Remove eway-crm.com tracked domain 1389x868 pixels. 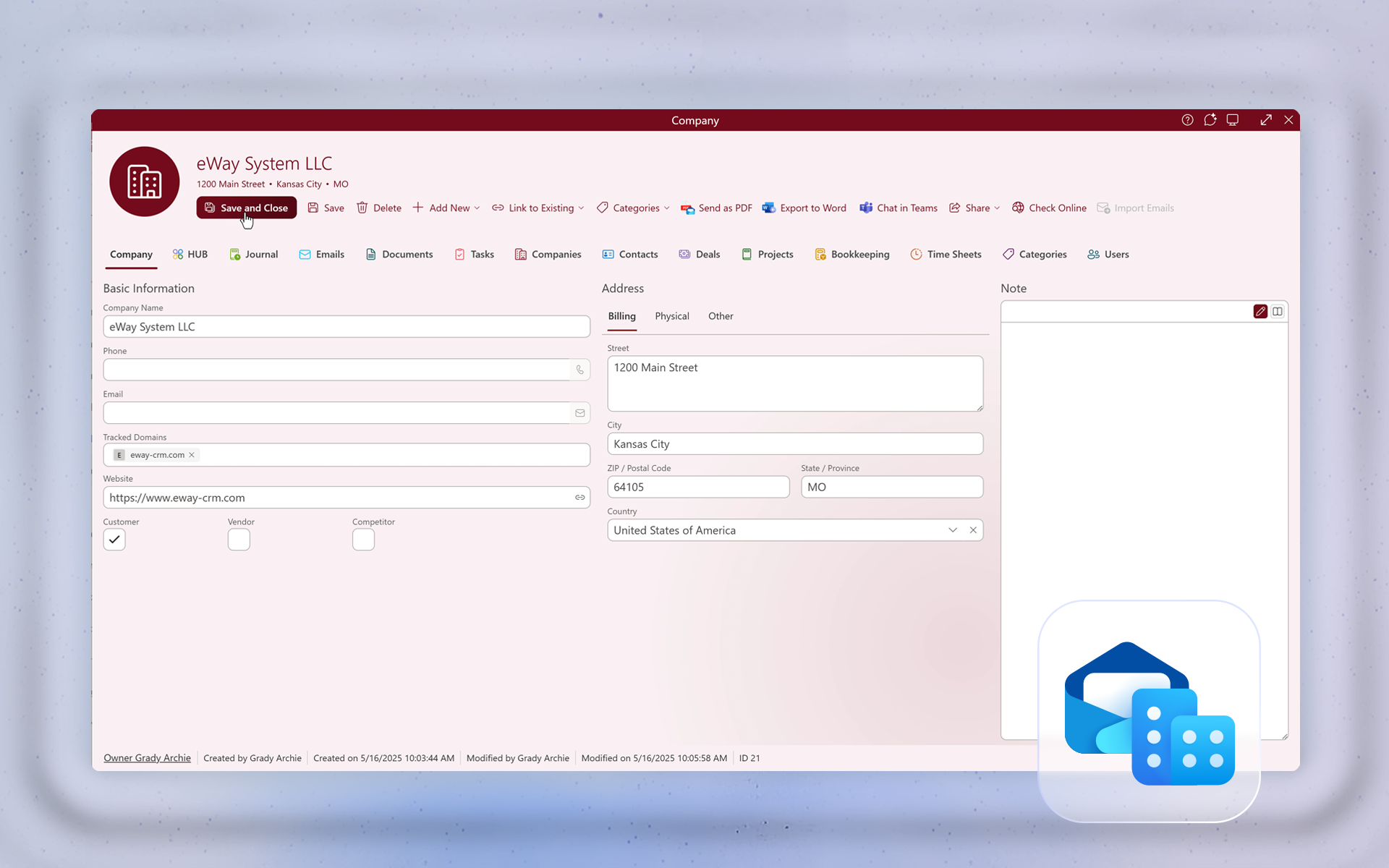coord(192,455)
